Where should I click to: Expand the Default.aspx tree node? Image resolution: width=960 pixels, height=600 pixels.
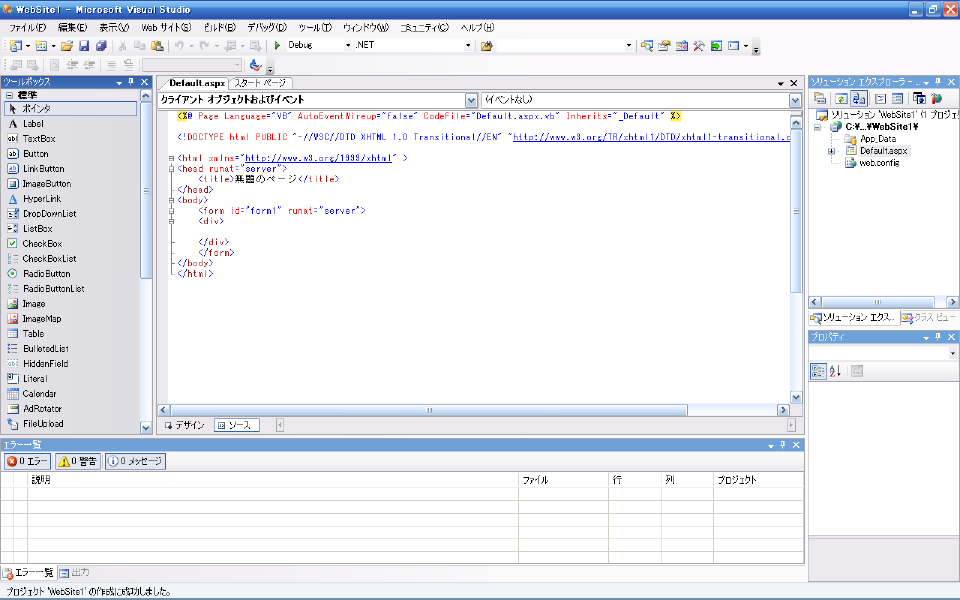(832, 151)
